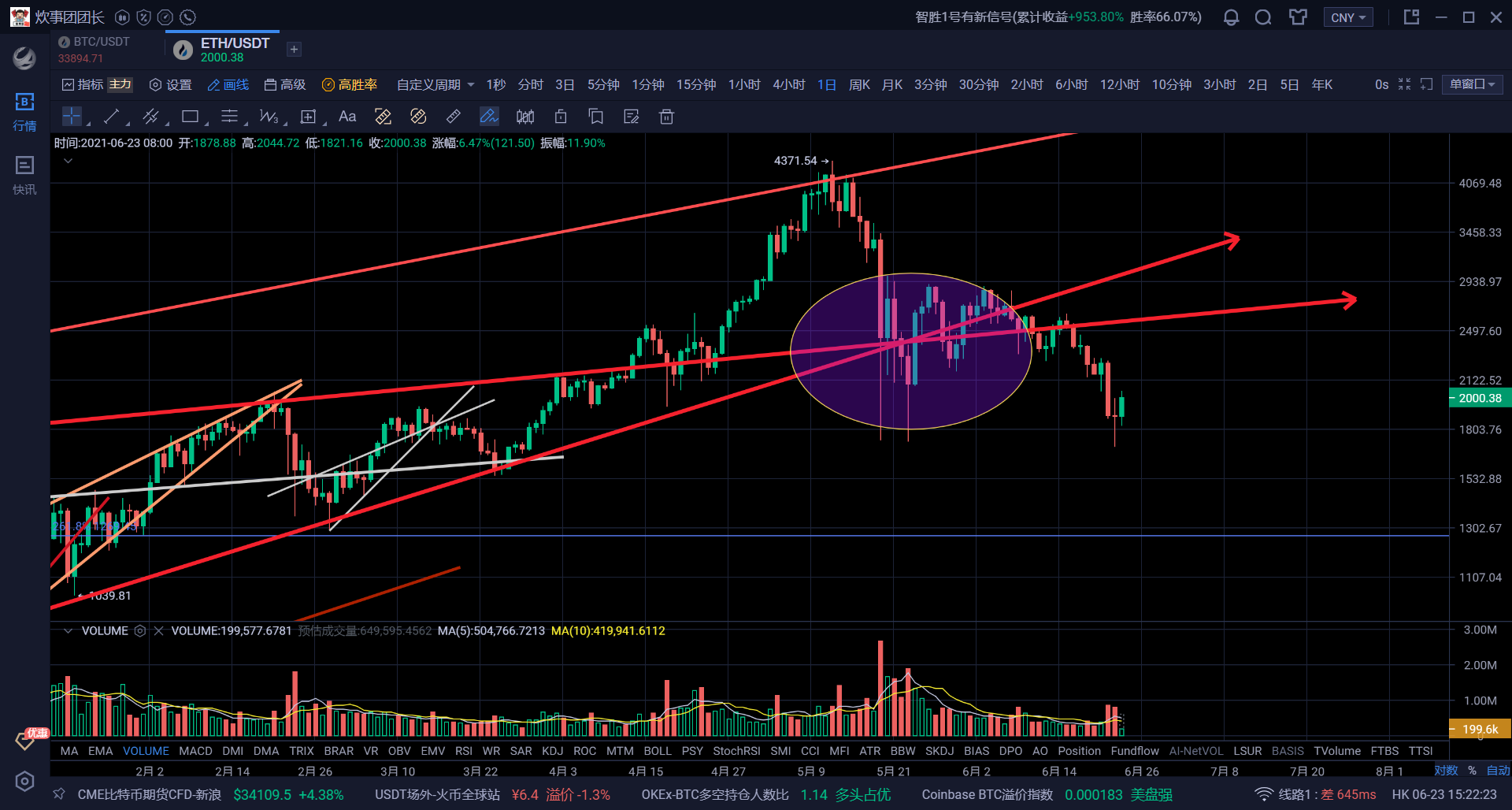Select the parallel channel drawing tool
Image resolution: width=1512 pixels, height=810 pixels.
click(150, 117)
